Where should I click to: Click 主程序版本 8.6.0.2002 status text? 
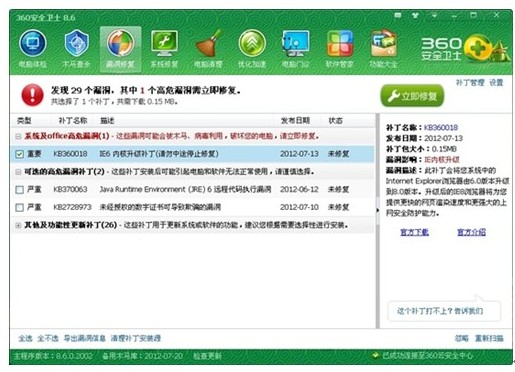tap(53, 356)
